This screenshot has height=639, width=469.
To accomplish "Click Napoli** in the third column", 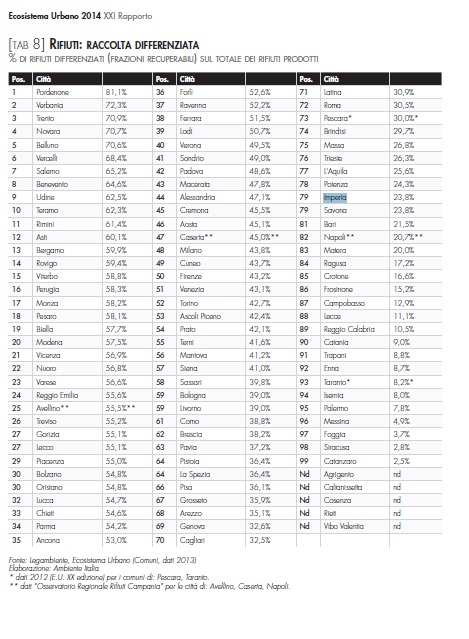I will [339, 237].
